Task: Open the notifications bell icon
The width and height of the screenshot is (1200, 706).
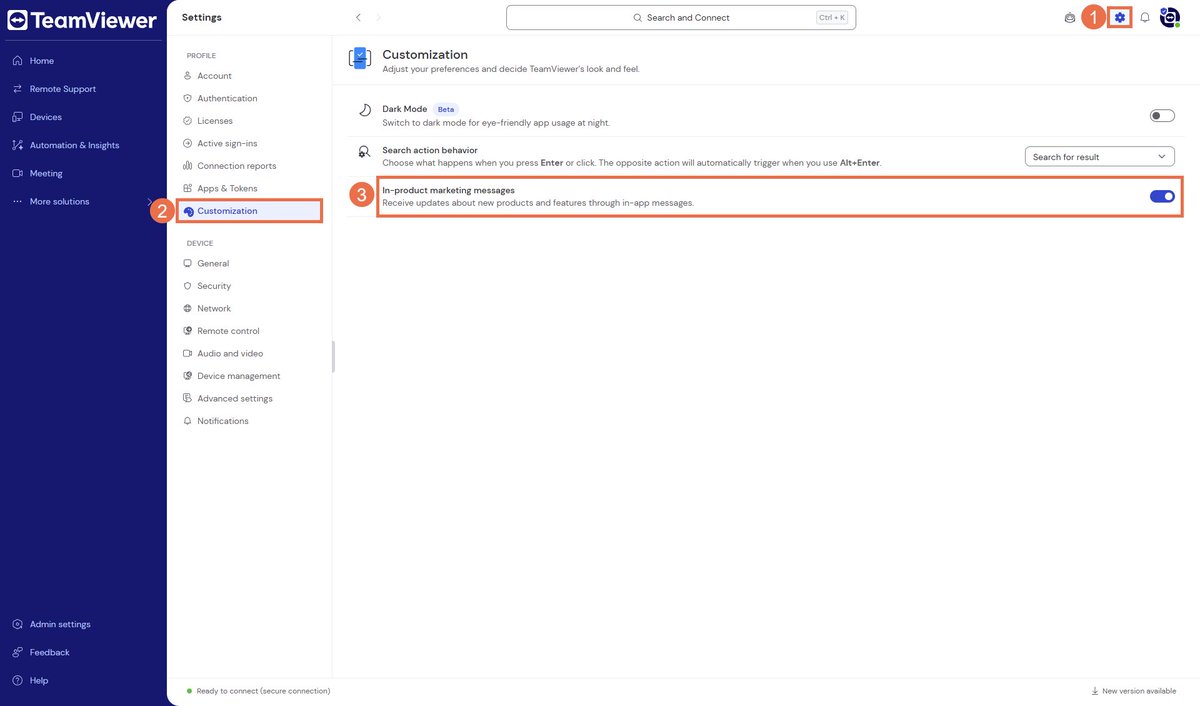Action: [x=1145, y=17]
